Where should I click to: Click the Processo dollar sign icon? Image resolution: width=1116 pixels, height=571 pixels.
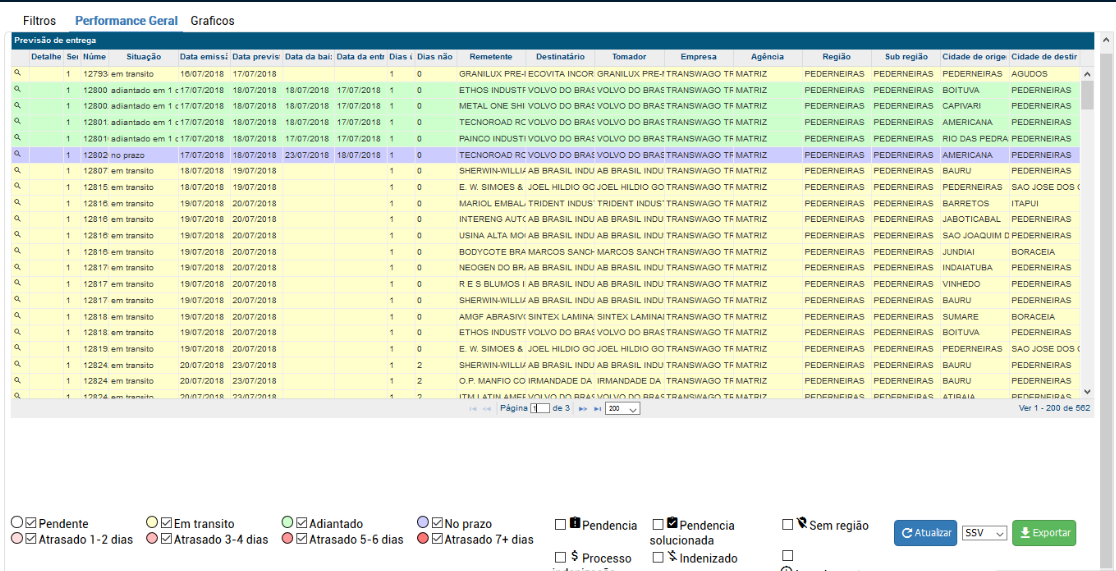point(575,556)
